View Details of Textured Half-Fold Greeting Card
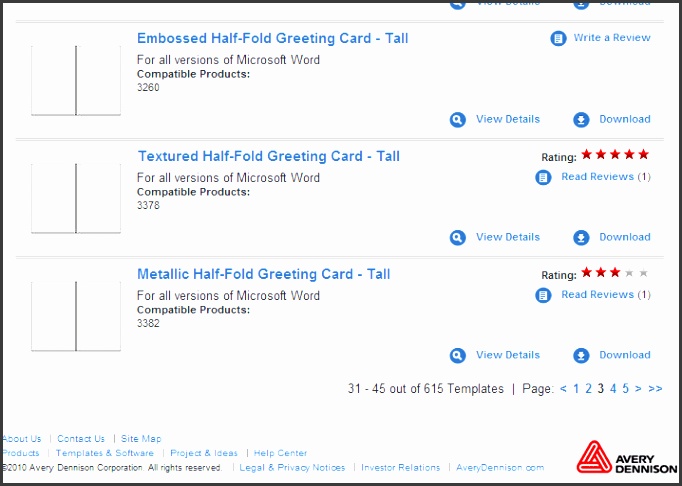This screenshot has width=682, height=486. [x=508, y=237]
